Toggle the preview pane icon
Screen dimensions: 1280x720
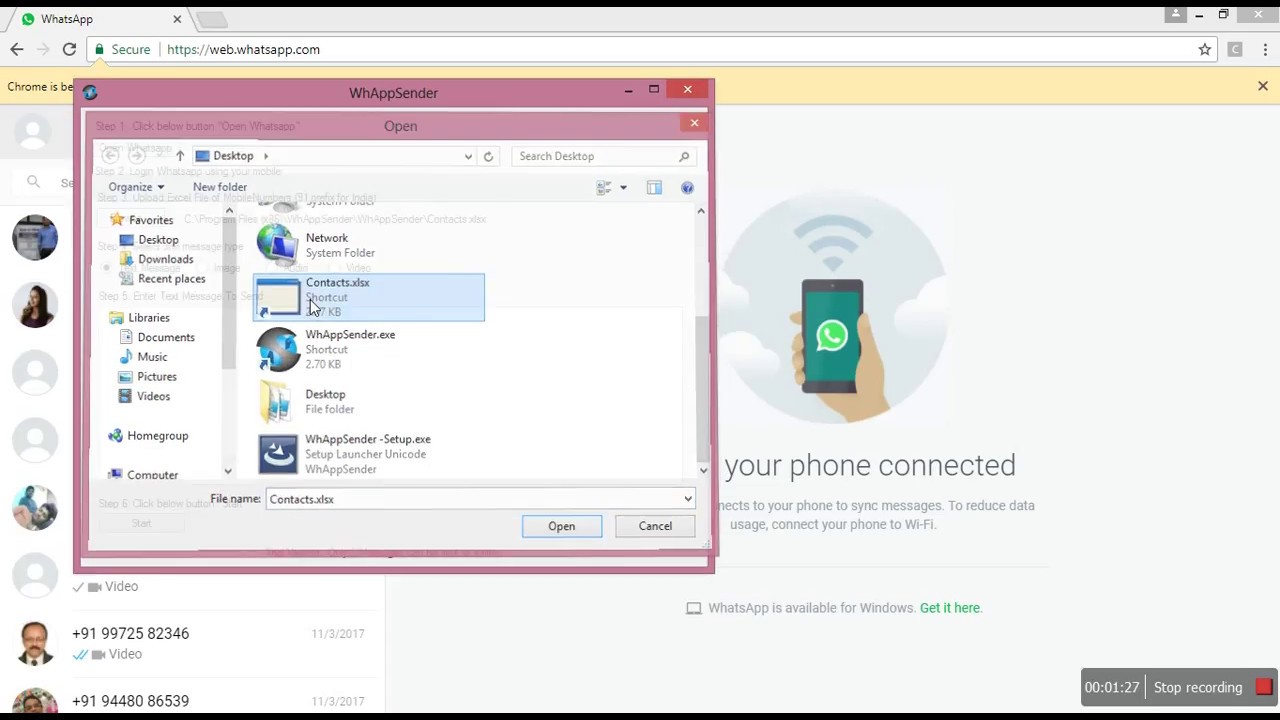pyautogui.click(x=654, y=187)
